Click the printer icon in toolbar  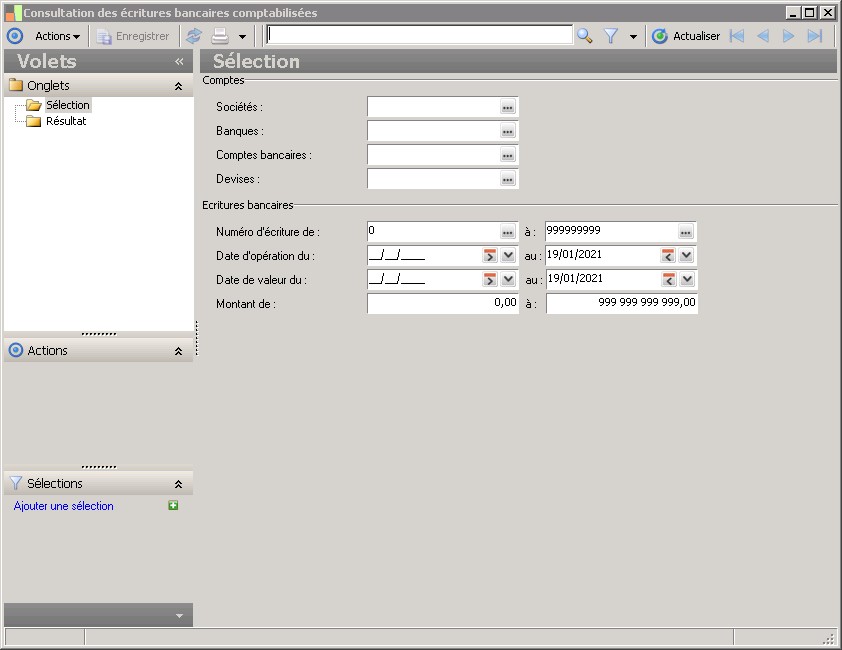(x=220, y=36)
